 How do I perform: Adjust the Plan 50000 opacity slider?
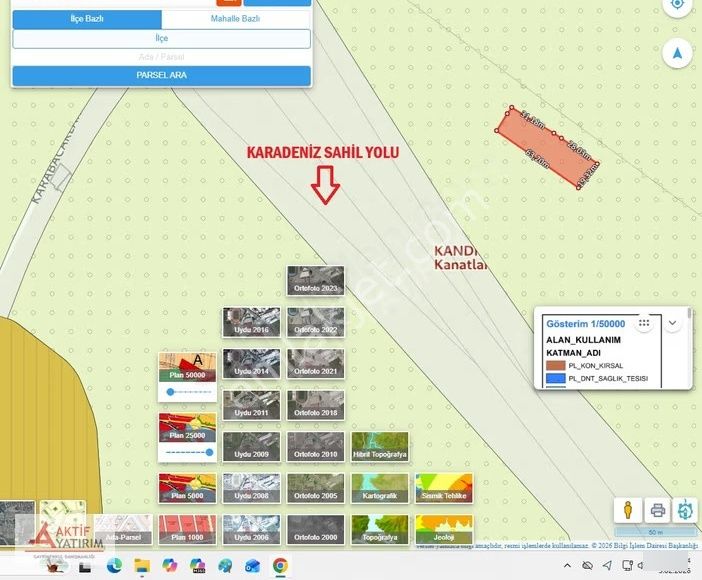pos(188,392)
